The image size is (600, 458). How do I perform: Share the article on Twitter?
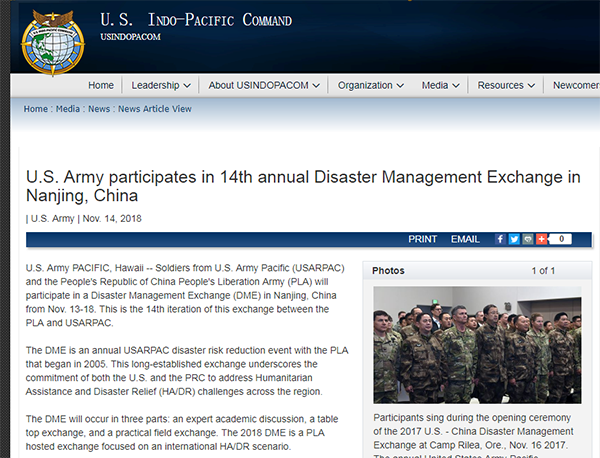click(514, 239)
